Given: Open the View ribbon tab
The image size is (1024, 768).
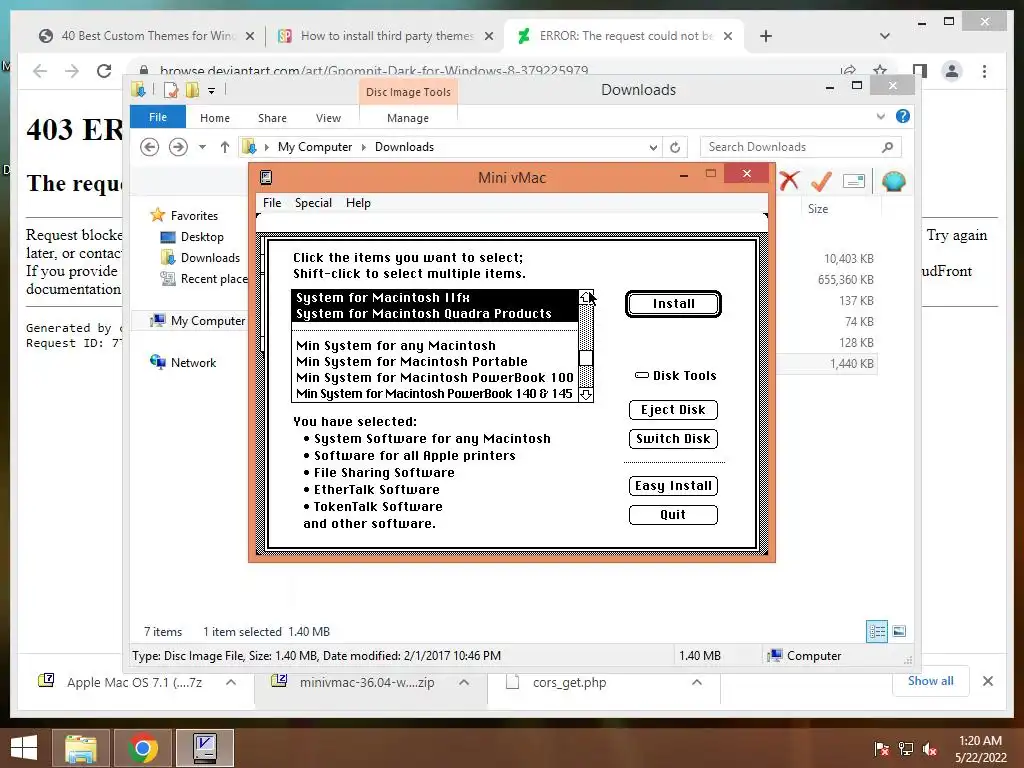Looking at the screenshot, I should click(x=328, y=118).
